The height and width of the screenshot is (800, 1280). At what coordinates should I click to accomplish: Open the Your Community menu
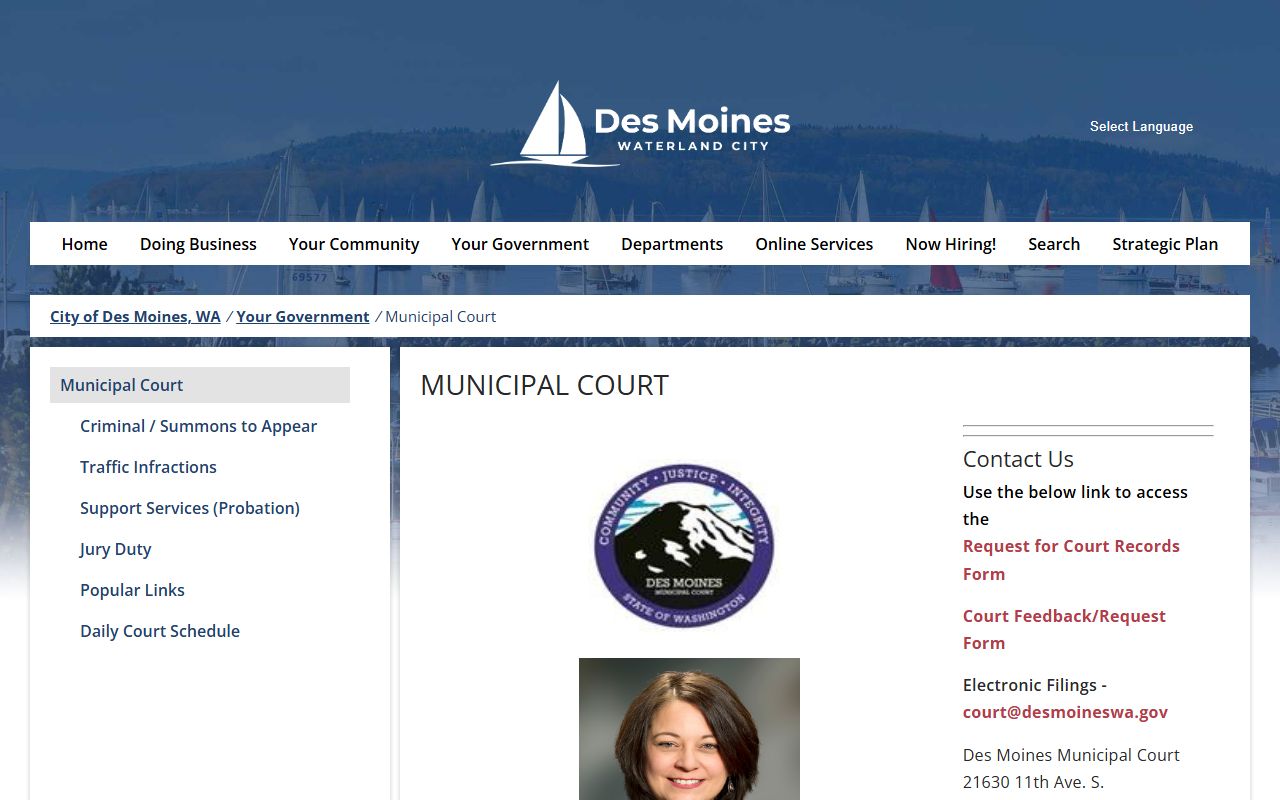tap(354, 244)
